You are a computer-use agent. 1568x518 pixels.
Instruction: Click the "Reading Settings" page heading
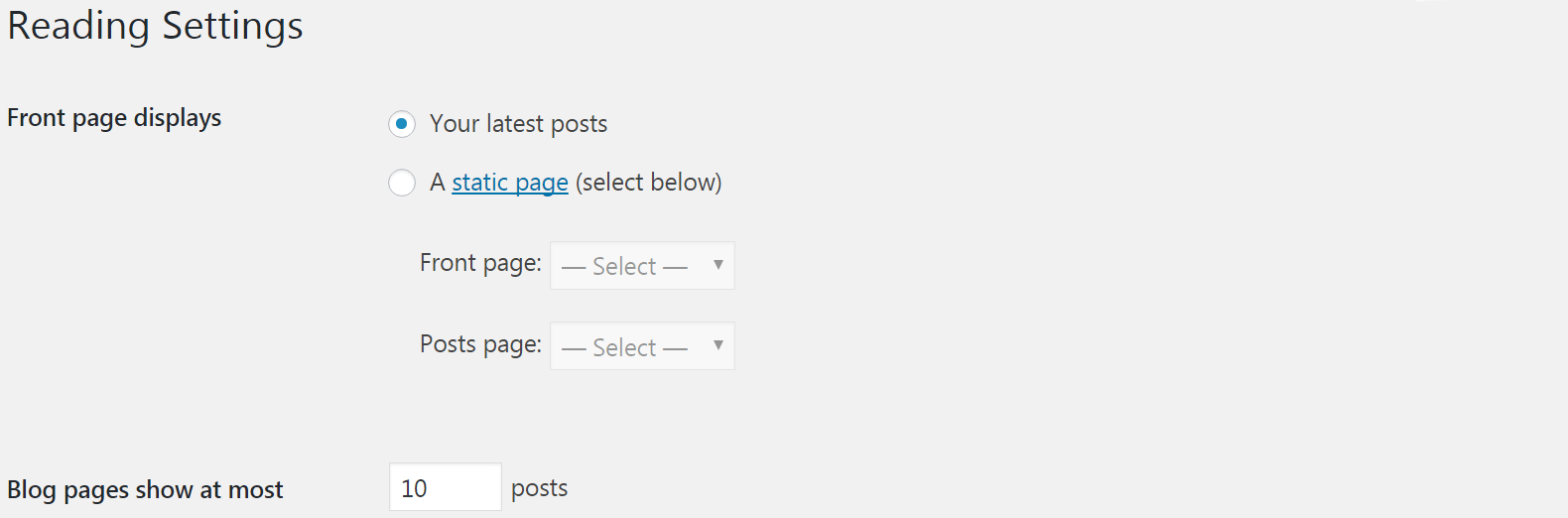click(155, 26)
